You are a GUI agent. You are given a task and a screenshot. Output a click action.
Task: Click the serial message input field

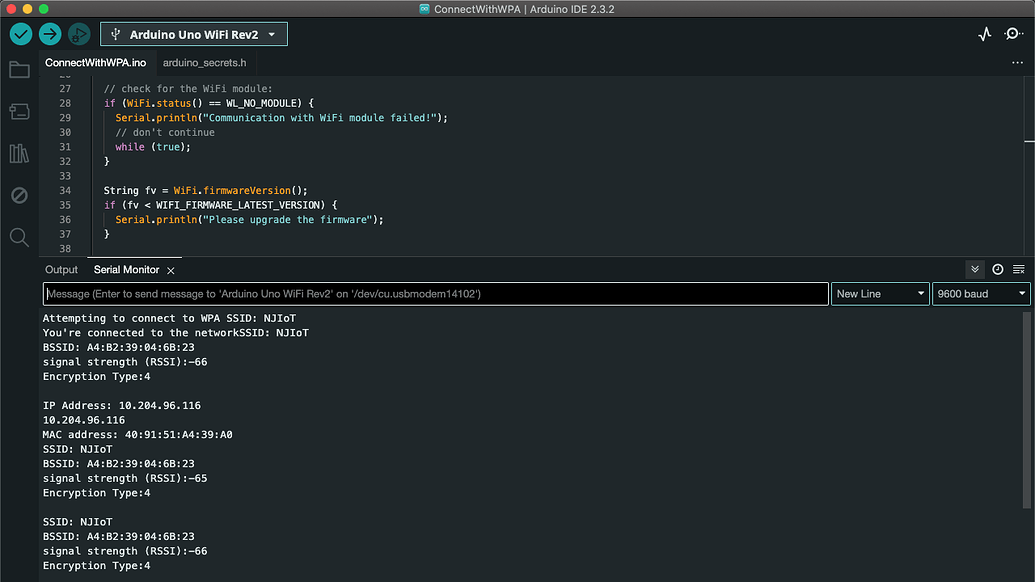[436, 294]
